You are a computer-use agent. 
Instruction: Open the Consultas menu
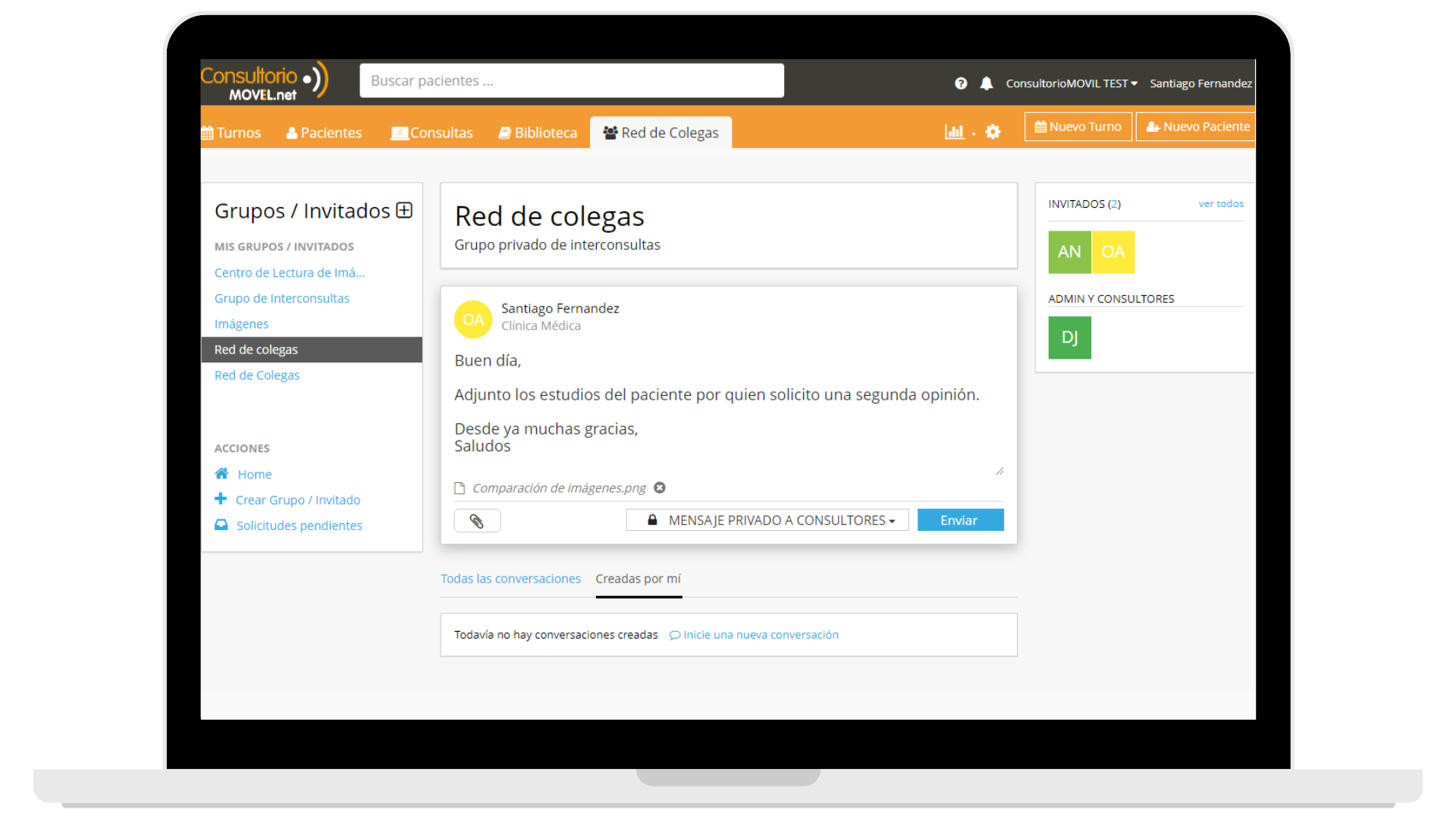coord(431,133)
